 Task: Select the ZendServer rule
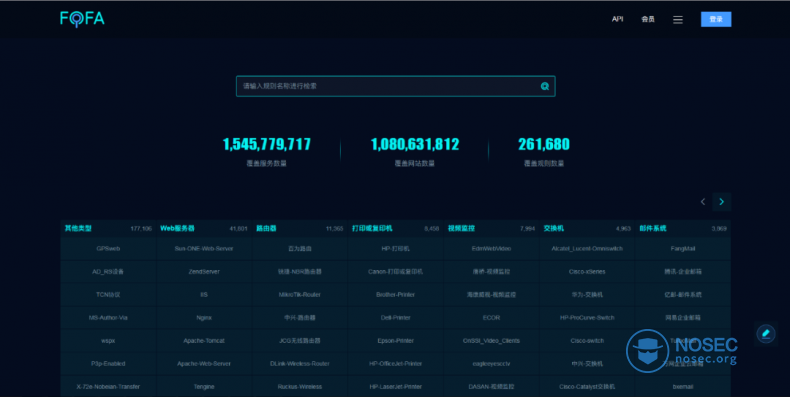click(x=204, y=272)
